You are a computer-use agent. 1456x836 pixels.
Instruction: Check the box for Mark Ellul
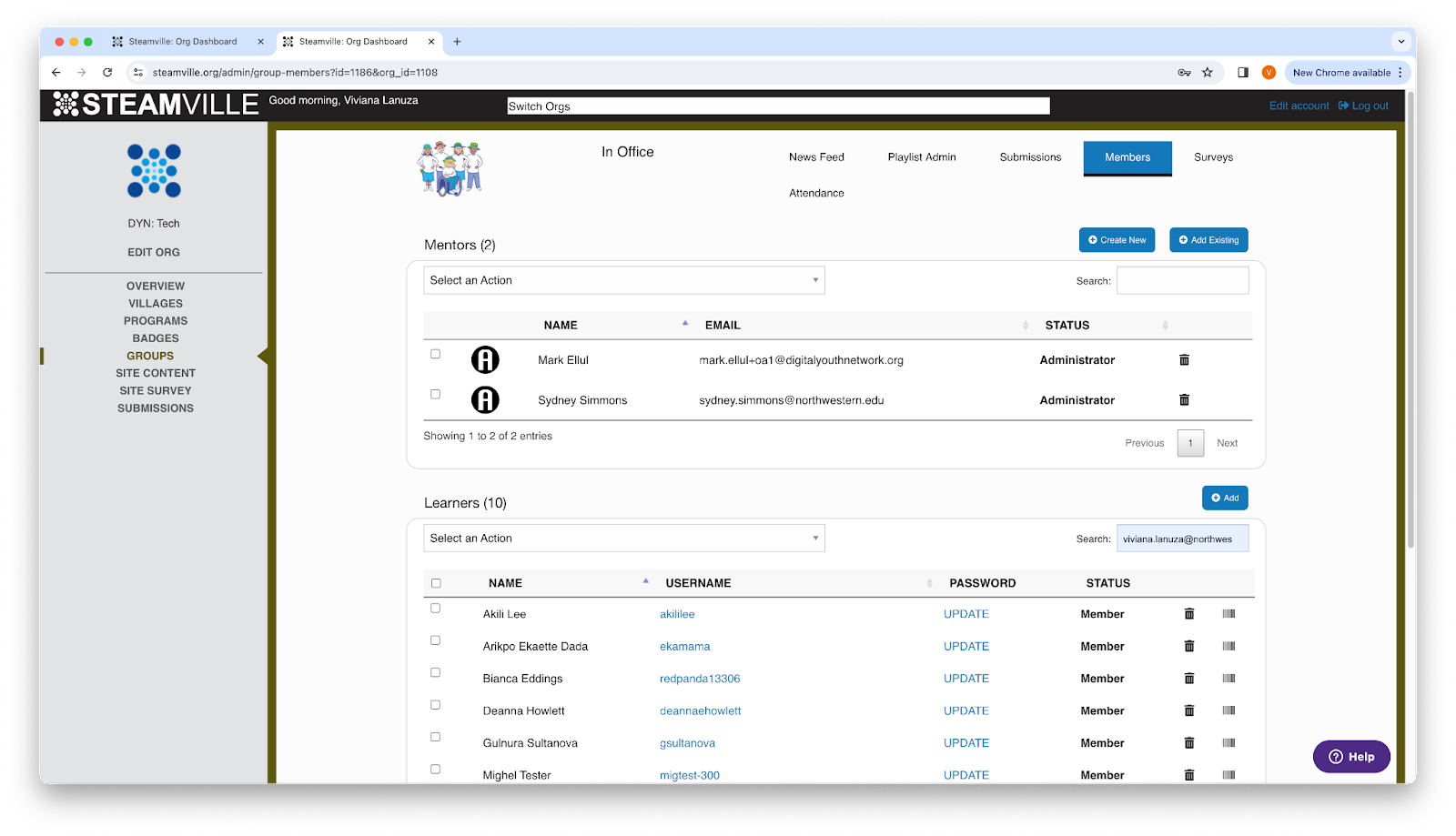pyautogui.click(x=435, y=354)
